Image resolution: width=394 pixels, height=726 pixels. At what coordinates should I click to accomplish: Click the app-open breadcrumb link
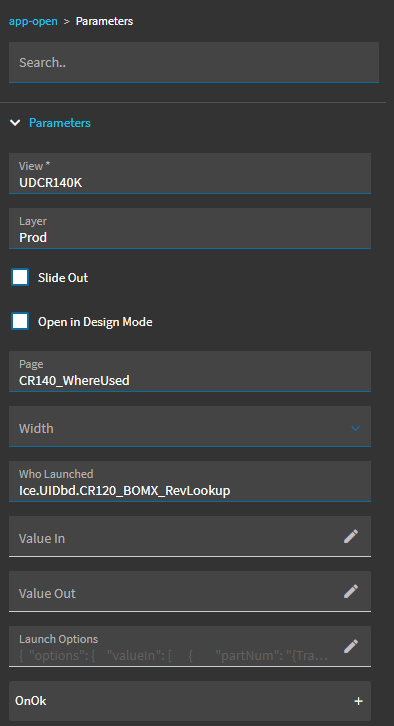coord(33,21)
